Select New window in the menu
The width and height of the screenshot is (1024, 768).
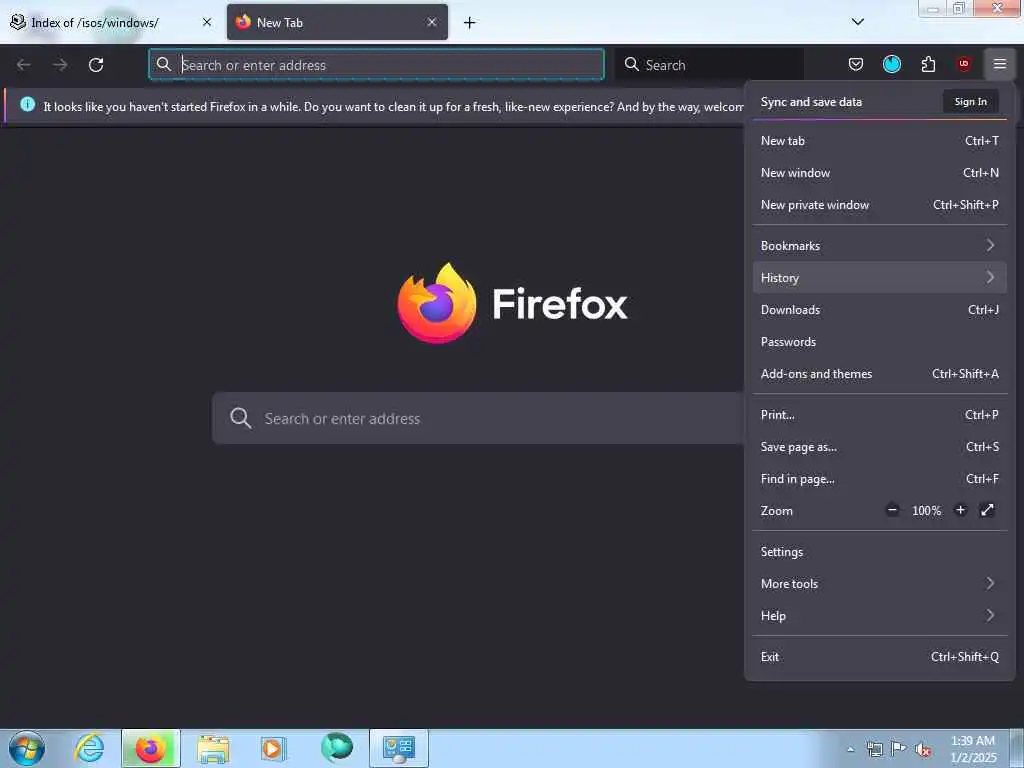[879, 172]
